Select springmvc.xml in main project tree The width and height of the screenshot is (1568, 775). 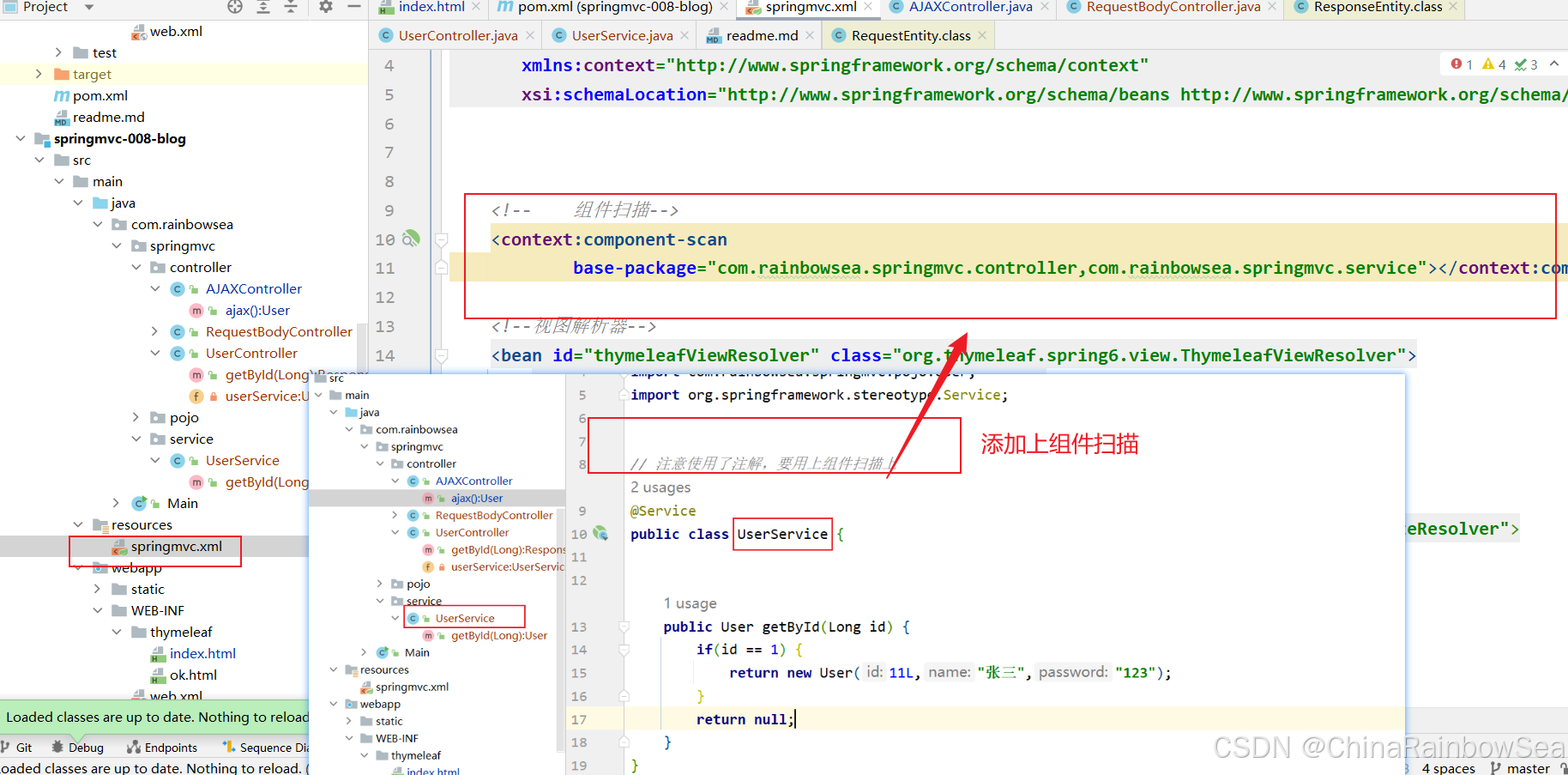(x=176, y=546)
